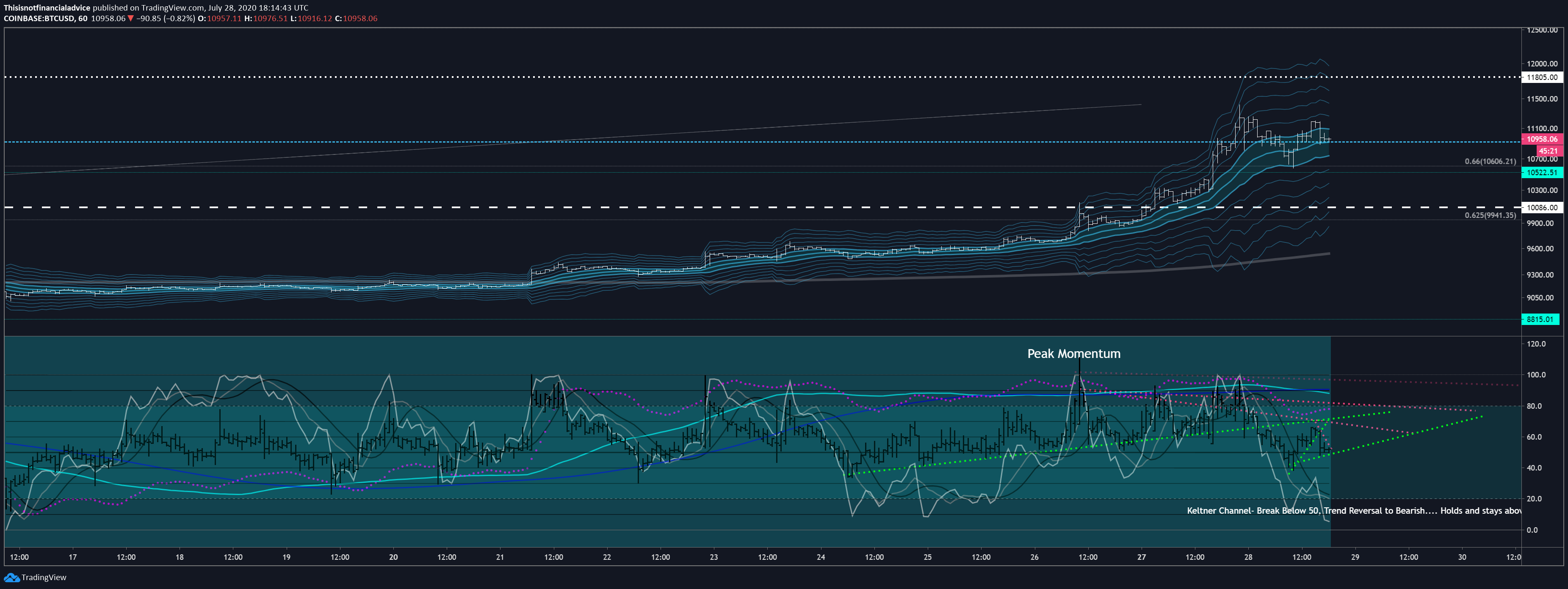Click the 20.0 indicator scale value
The width and height of the screenshot is (1568, 589).
(1534, 499)
